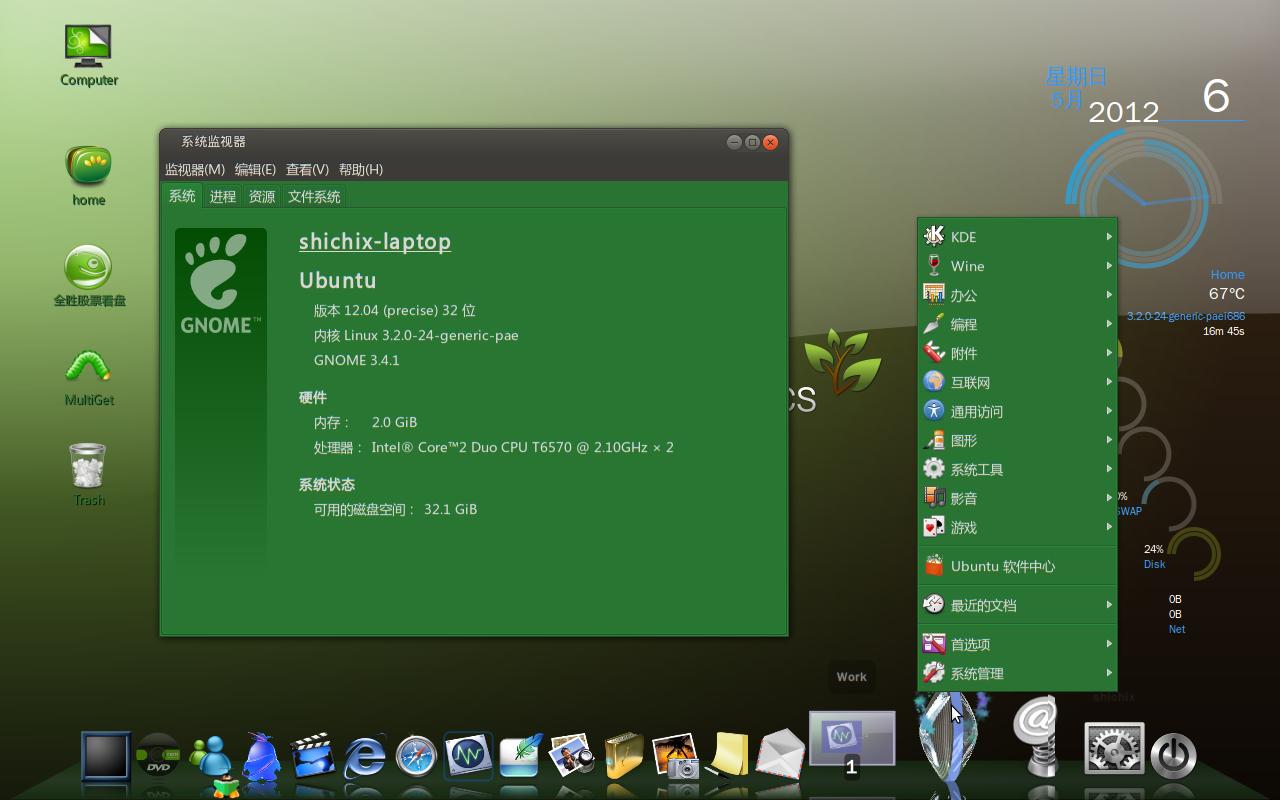Viewport: 1280px width, 800px height.
Task: Click the System Monitor dock icon
Action: coord(468,756)
